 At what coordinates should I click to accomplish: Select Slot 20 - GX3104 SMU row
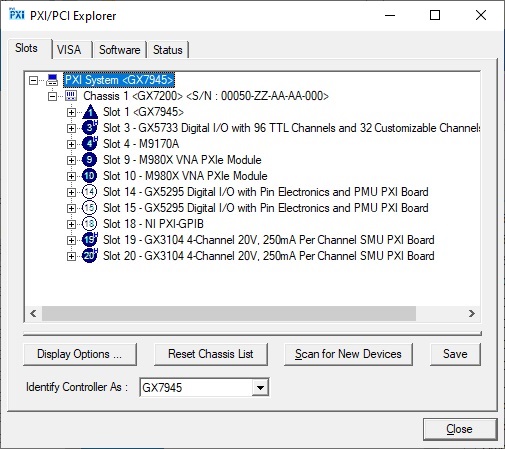coord(269,256)
